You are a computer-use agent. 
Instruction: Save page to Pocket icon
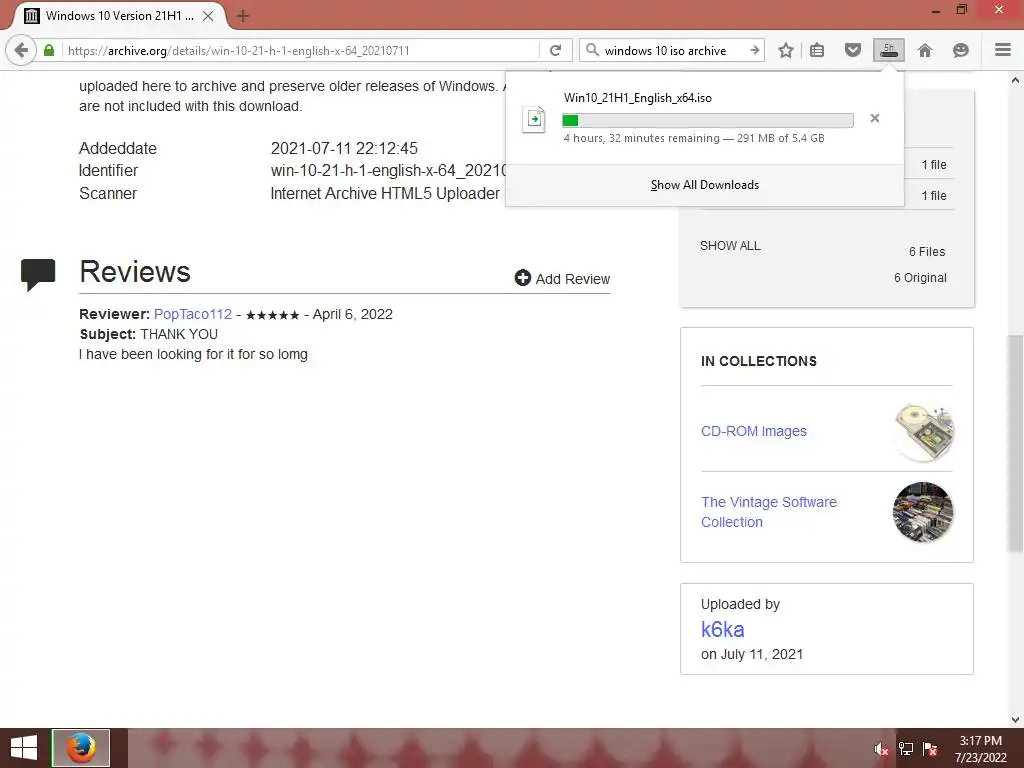point(852,50)
